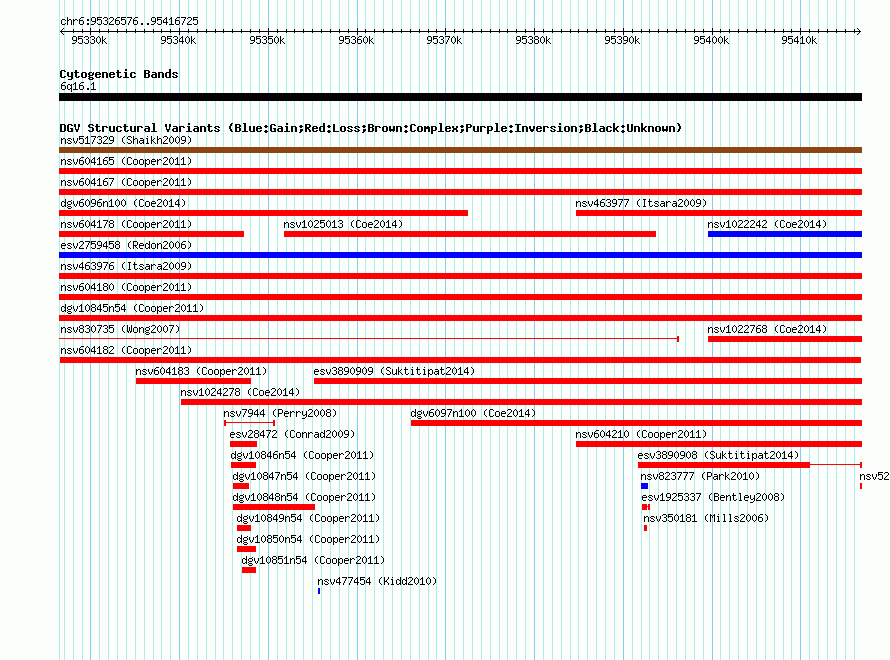Select the red nsv604210 loss bar
This screenshot has width=890, height=660.
[719, 444]
